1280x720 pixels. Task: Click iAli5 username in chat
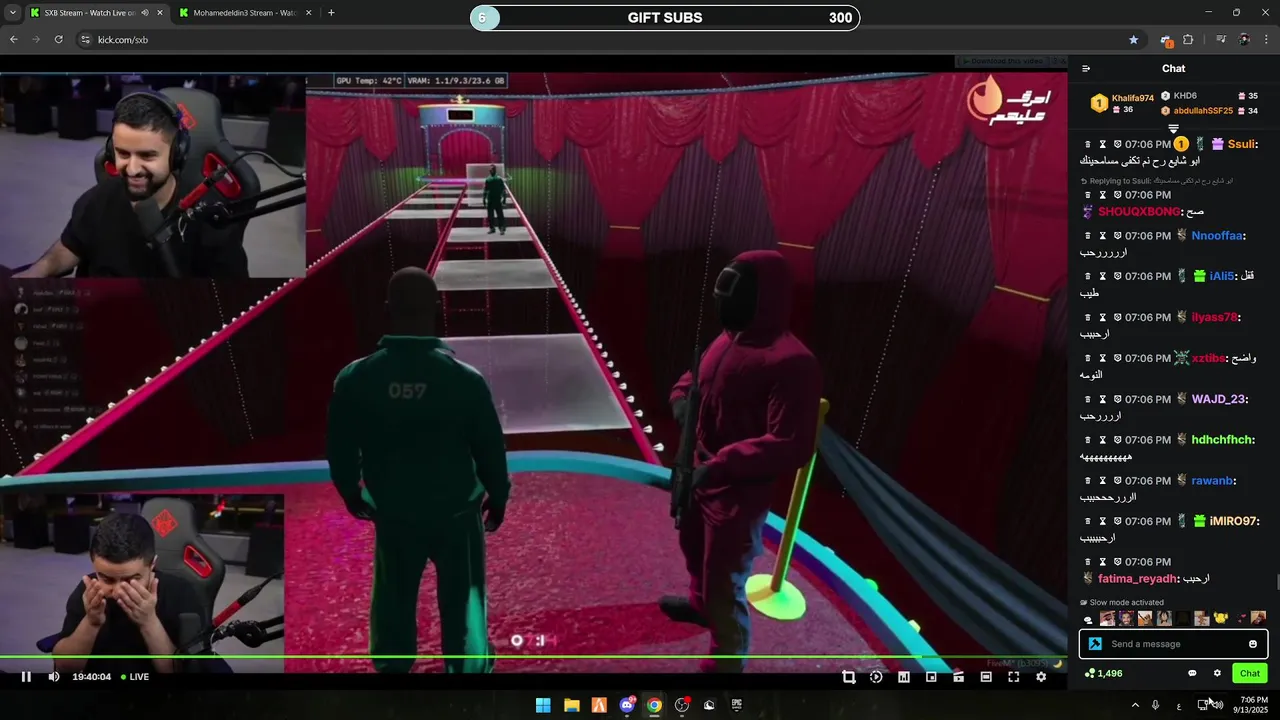point(1222,276)
